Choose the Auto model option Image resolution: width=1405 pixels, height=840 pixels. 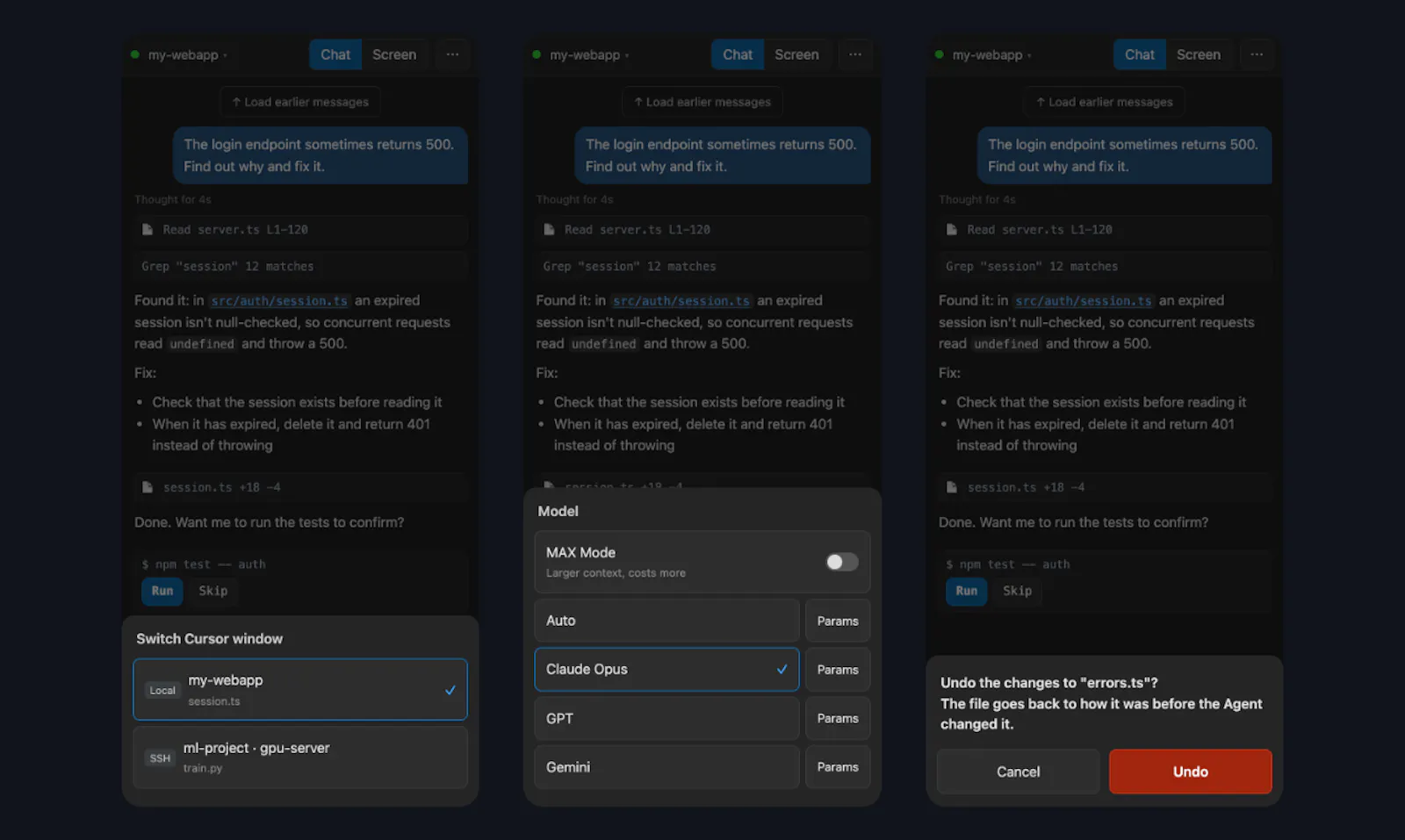pyautogui.click(x=666, y=621)
